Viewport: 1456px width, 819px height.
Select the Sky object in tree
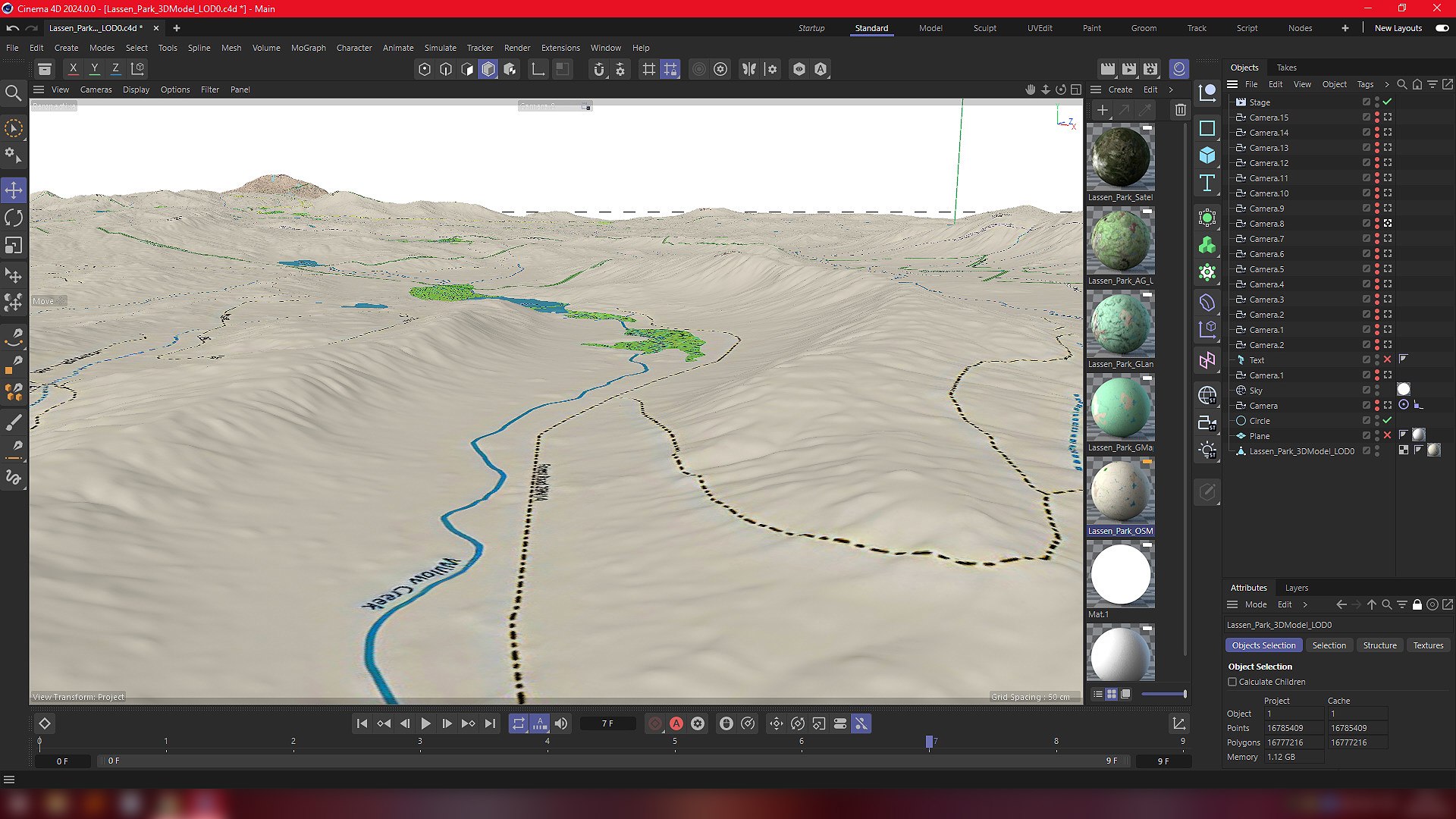tap(1256, 391)
